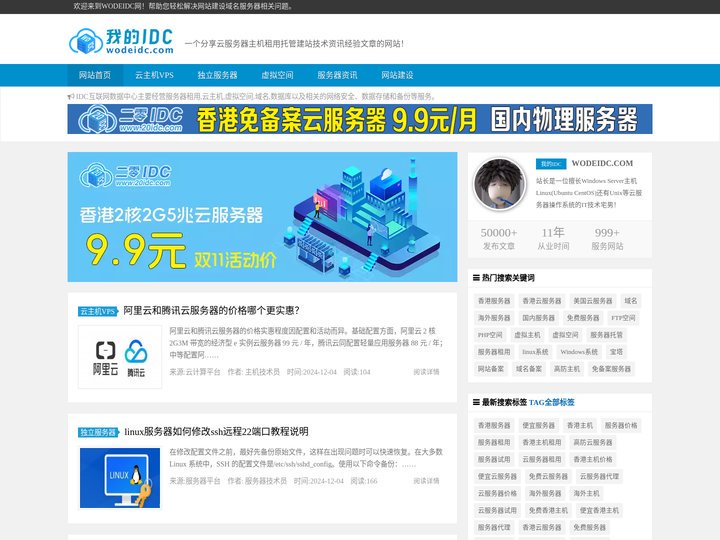Select the 虚拟主机 hot keyword
The width and height of the screenshot is (720, 540).
527,335
